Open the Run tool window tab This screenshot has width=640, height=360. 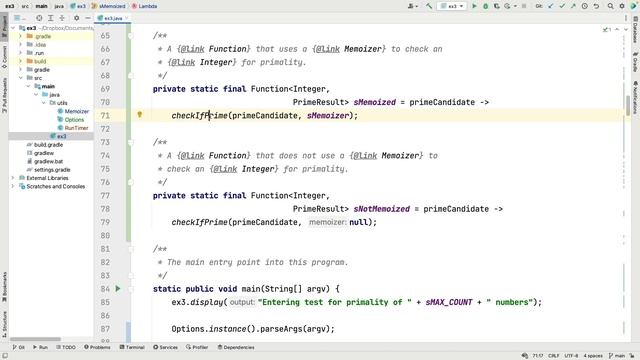pyautogui.click(x=40, y=347)
